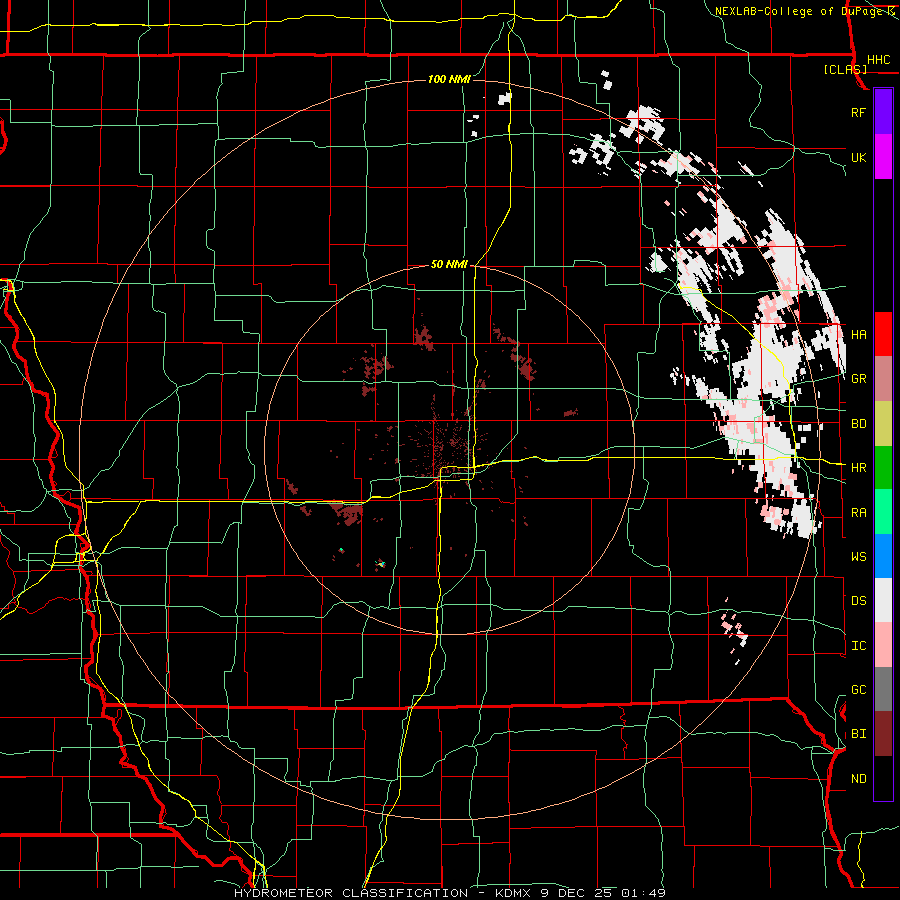Click the BD legend label
Screen dimensions: 900x900
click(858, 424)
